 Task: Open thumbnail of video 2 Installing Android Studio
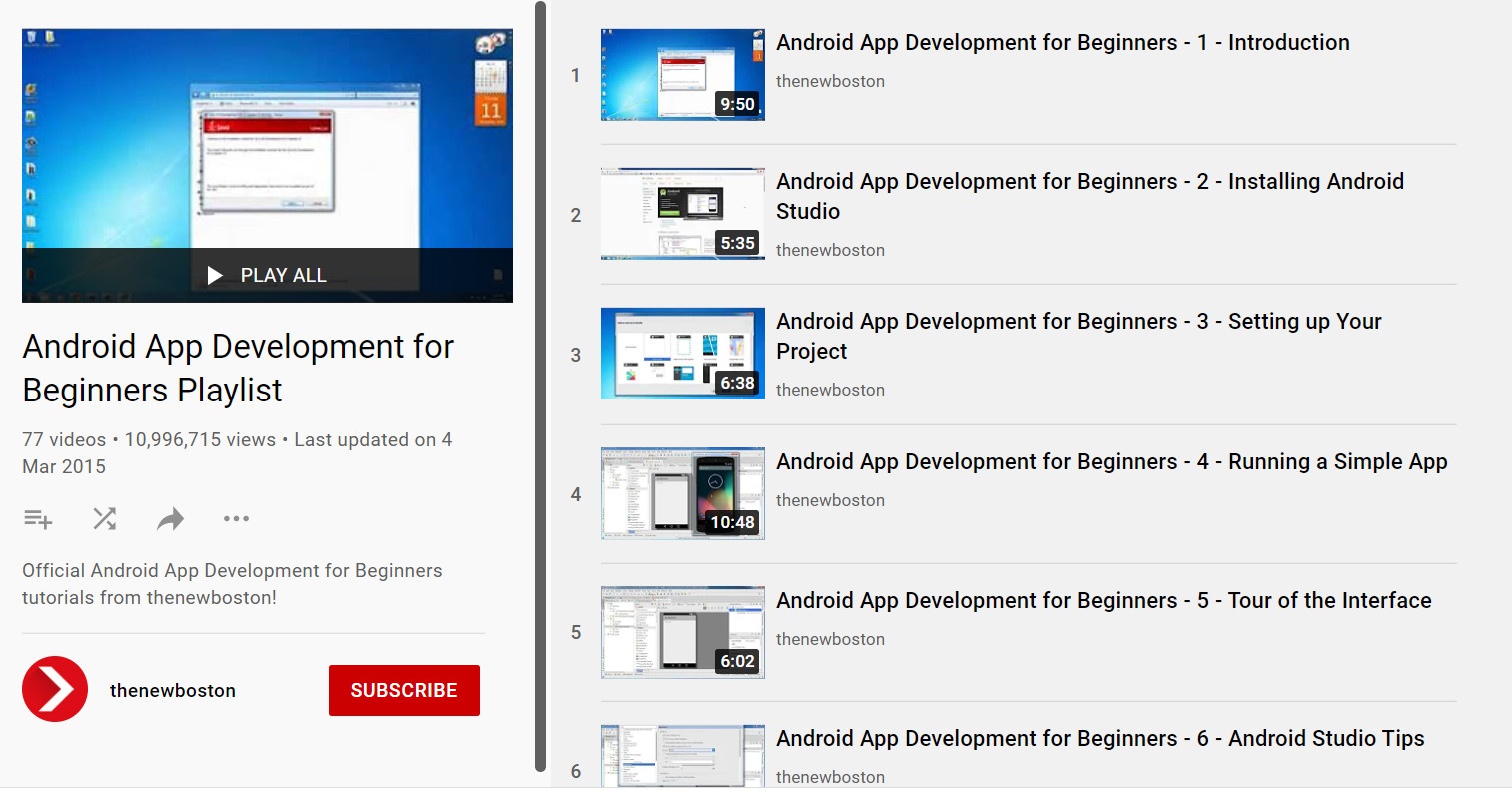pos(683,214)
